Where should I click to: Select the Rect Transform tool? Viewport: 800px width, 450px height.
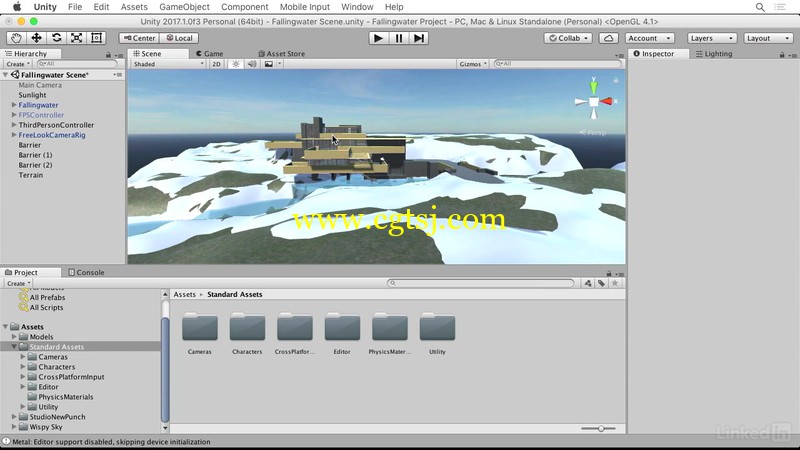tap(96, 38)
